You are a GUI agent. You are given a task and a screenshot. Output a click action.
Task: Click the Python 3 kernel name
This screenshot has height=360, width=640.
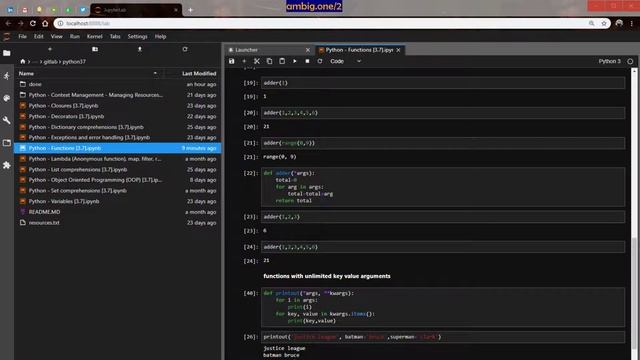609,61
